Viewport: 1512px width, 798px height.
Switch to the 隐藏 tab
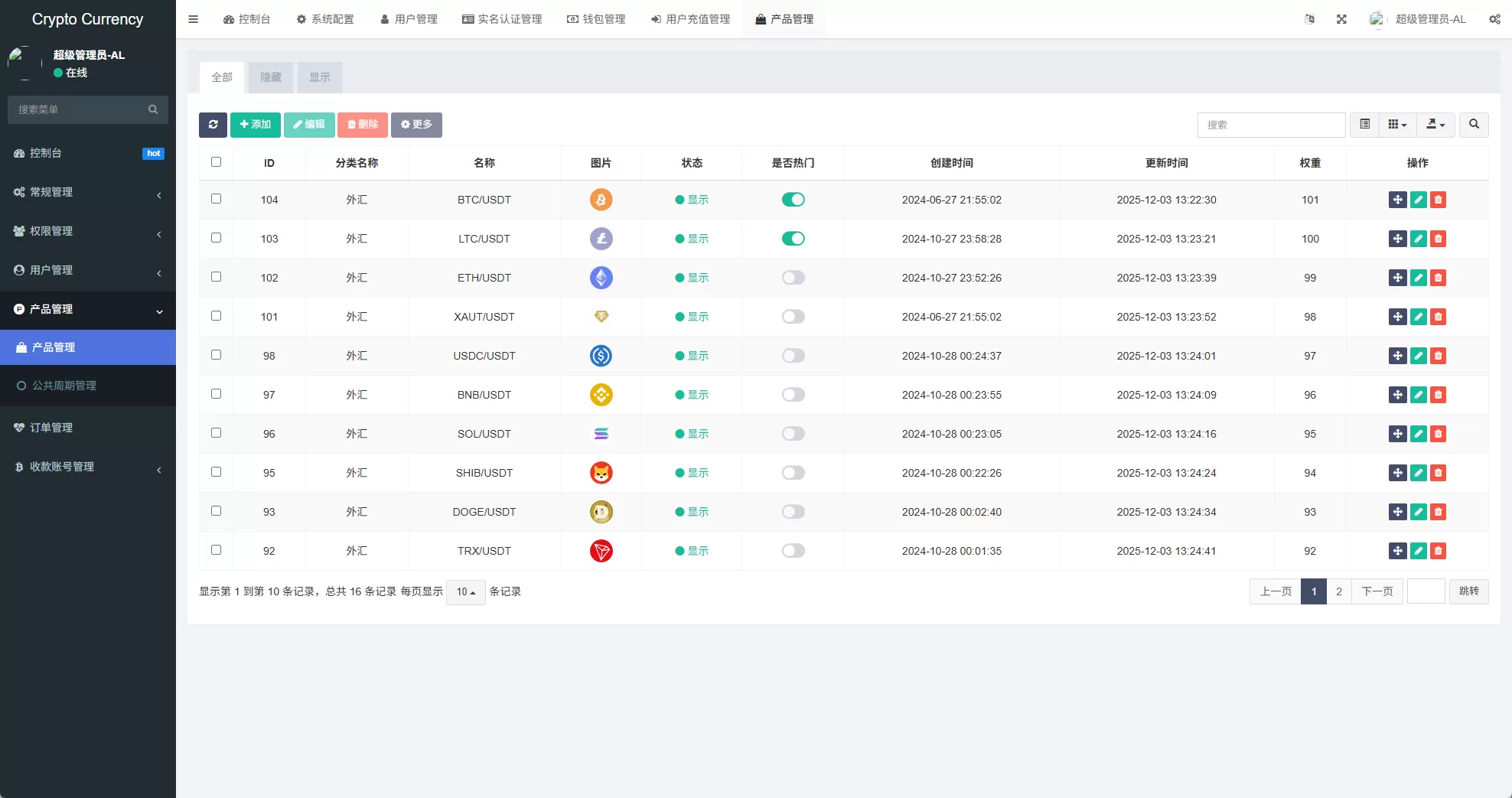pyautogui.click(x=270, y=77)
